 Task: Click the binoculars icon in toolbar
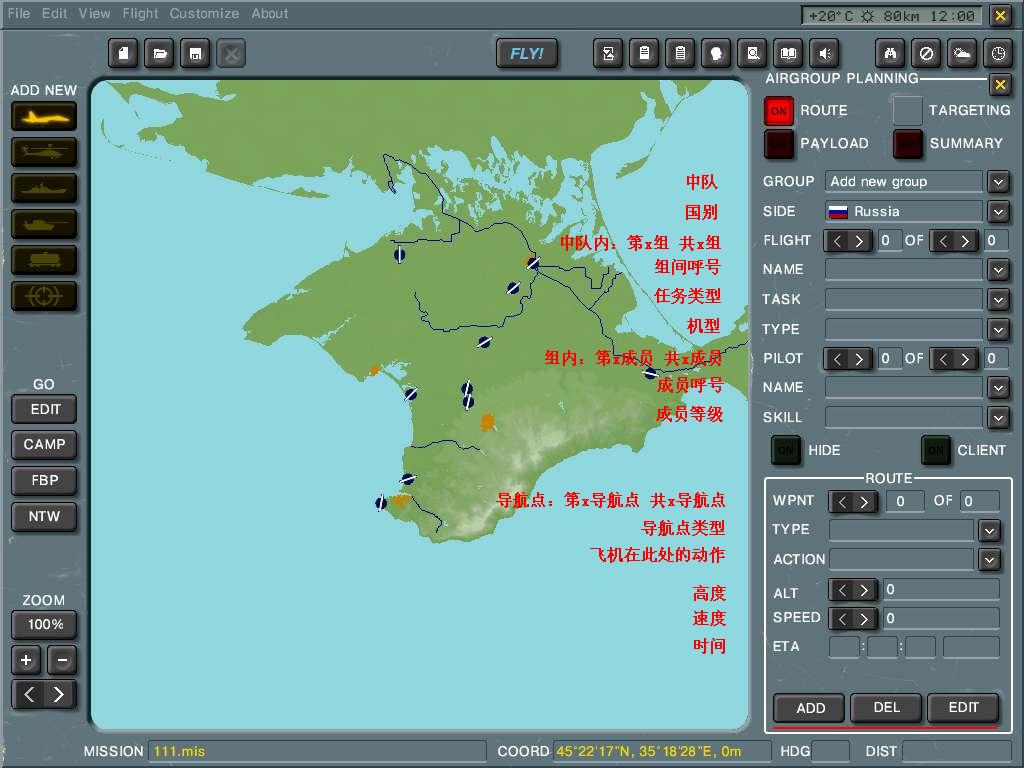[x=890, y=54]
